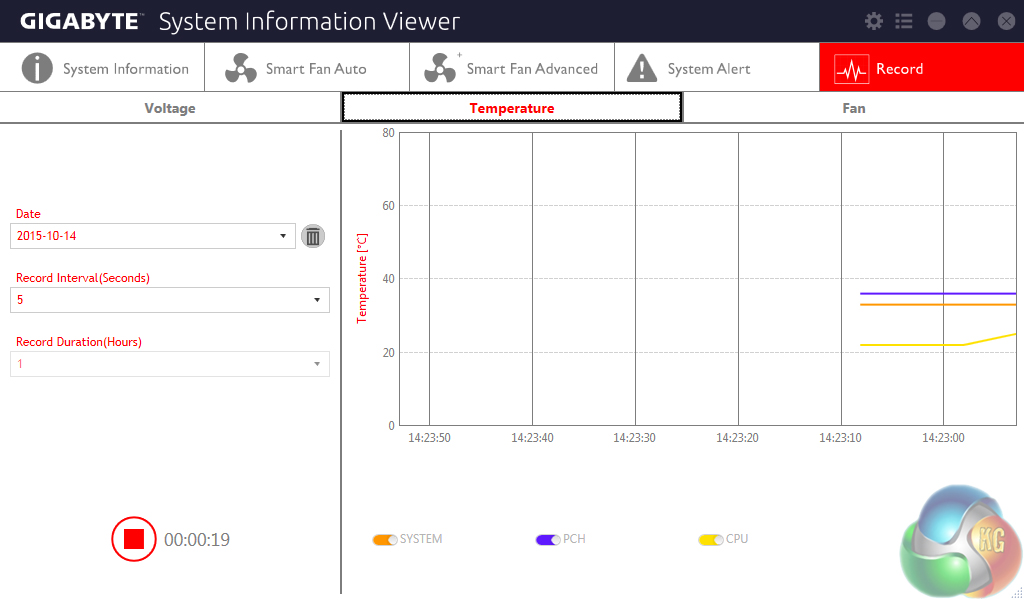1024x600 pixels.
Task: Toggle the SYSTEM temperature line switch
Action: pyautogui.click(x=385, y=540)
